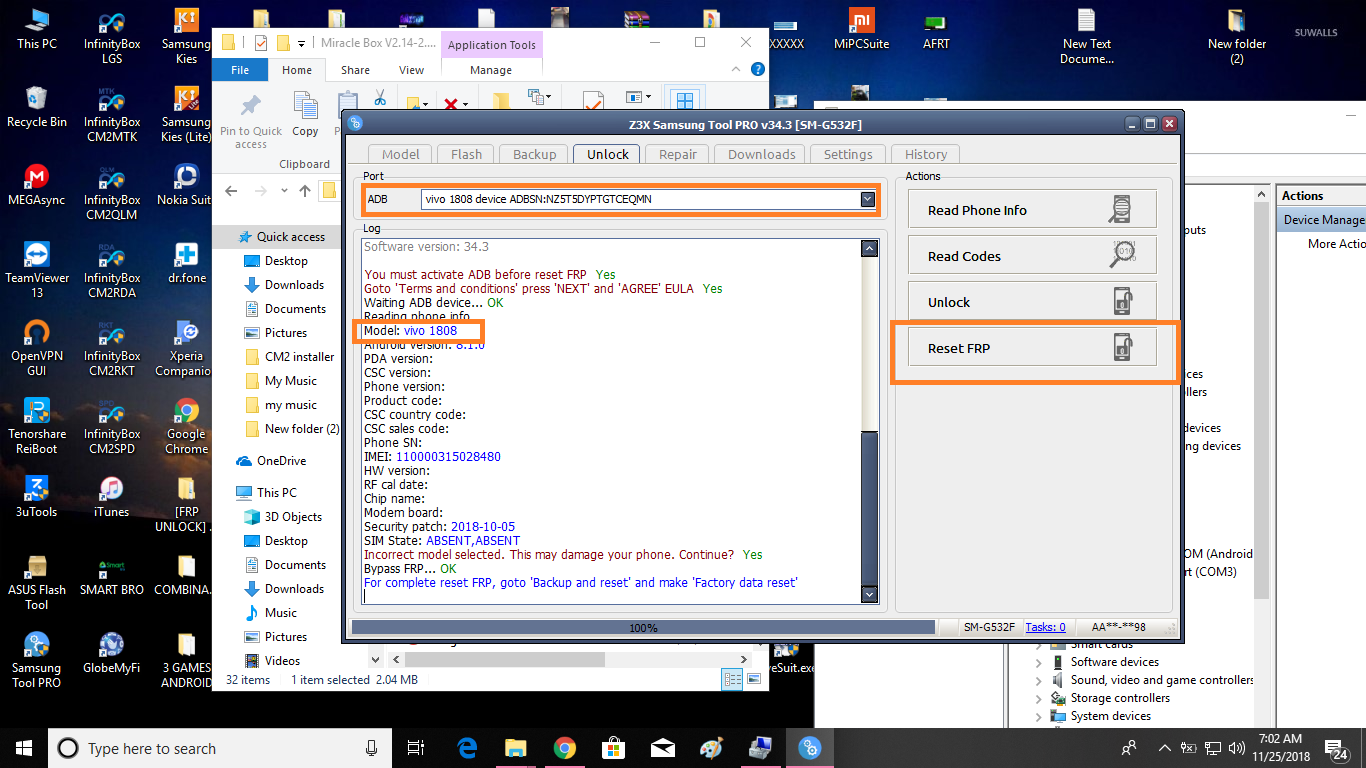1366x768 pixels.
Task: Open the InfinityBox LGS desktop shortcut
Action: coord(112,36)
